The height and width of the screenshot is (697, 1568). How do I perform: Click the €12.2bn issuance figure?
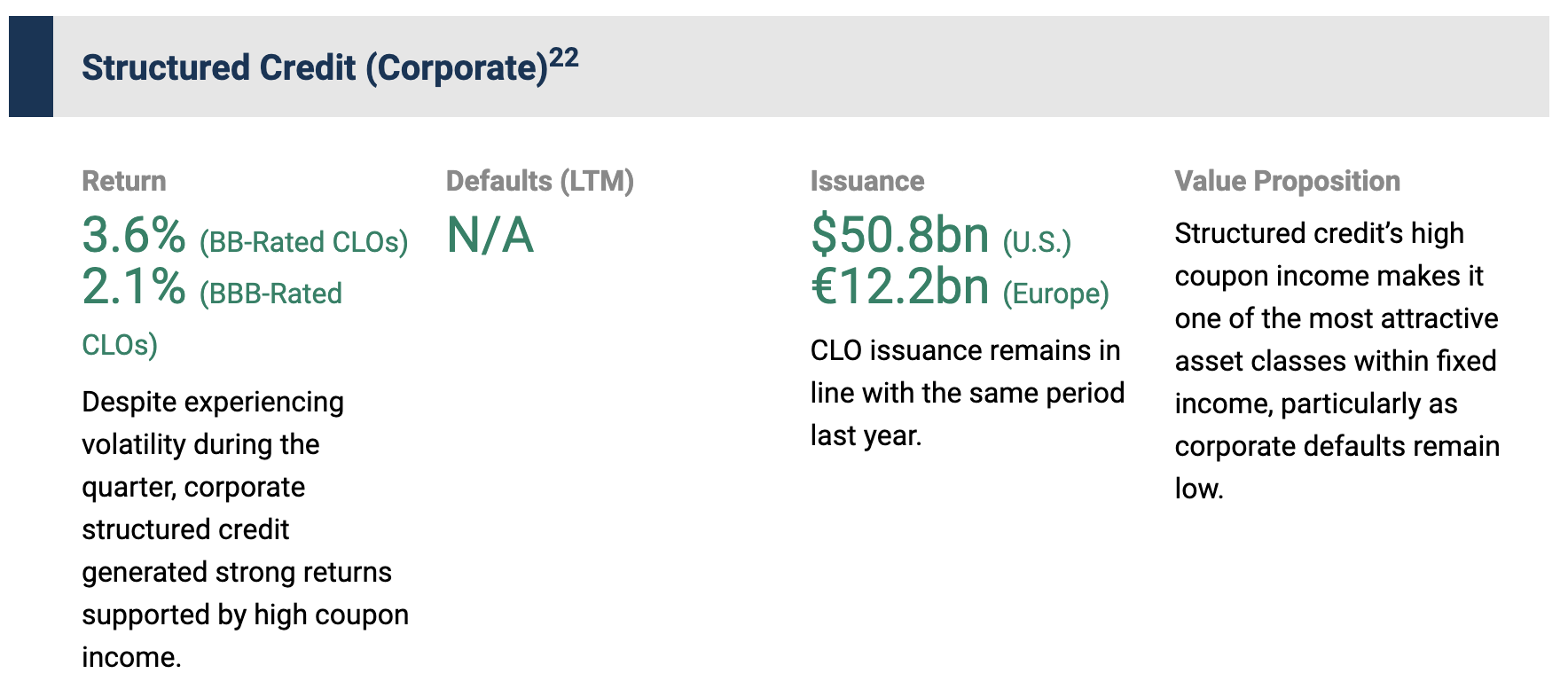click(900, 287)
